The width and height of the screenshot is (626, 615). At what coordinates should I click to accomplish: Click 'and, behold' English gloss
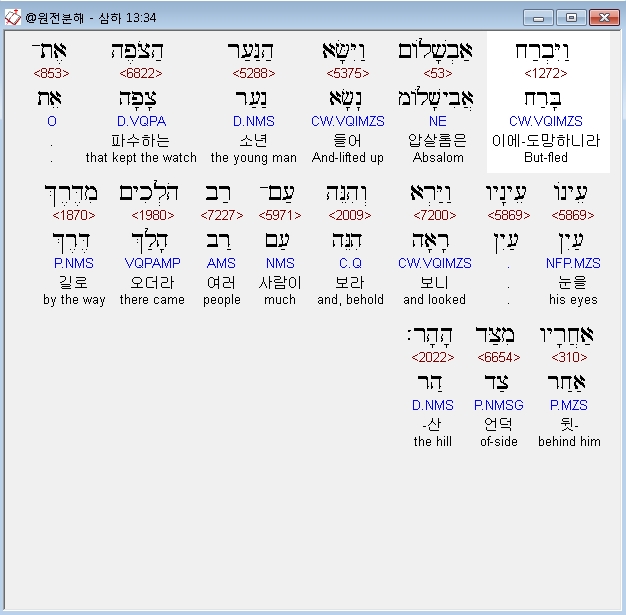click(350, 300)
